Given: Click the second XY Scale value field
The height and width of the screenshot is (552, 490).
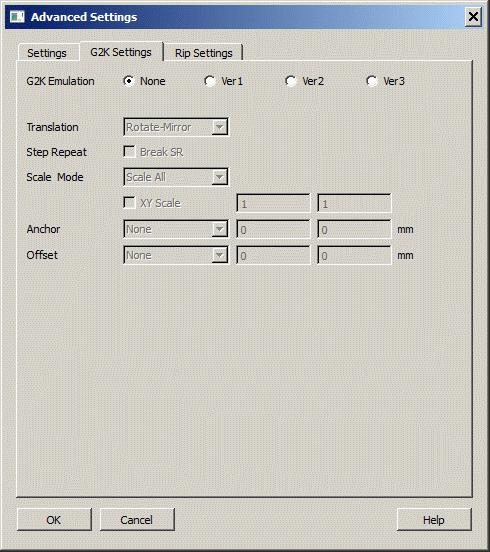Looking at the screenshot, I should click(354, 203).
